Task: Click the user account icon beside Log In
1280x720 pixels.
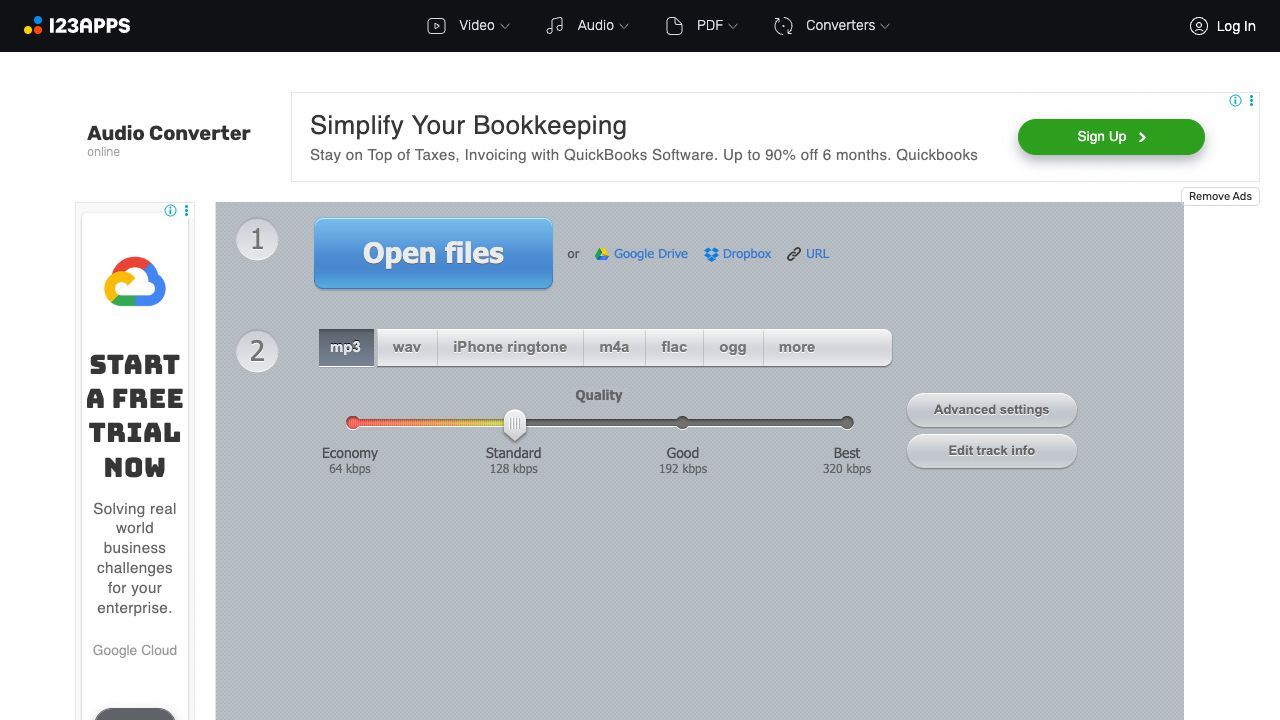Action: pos(1198,26)
